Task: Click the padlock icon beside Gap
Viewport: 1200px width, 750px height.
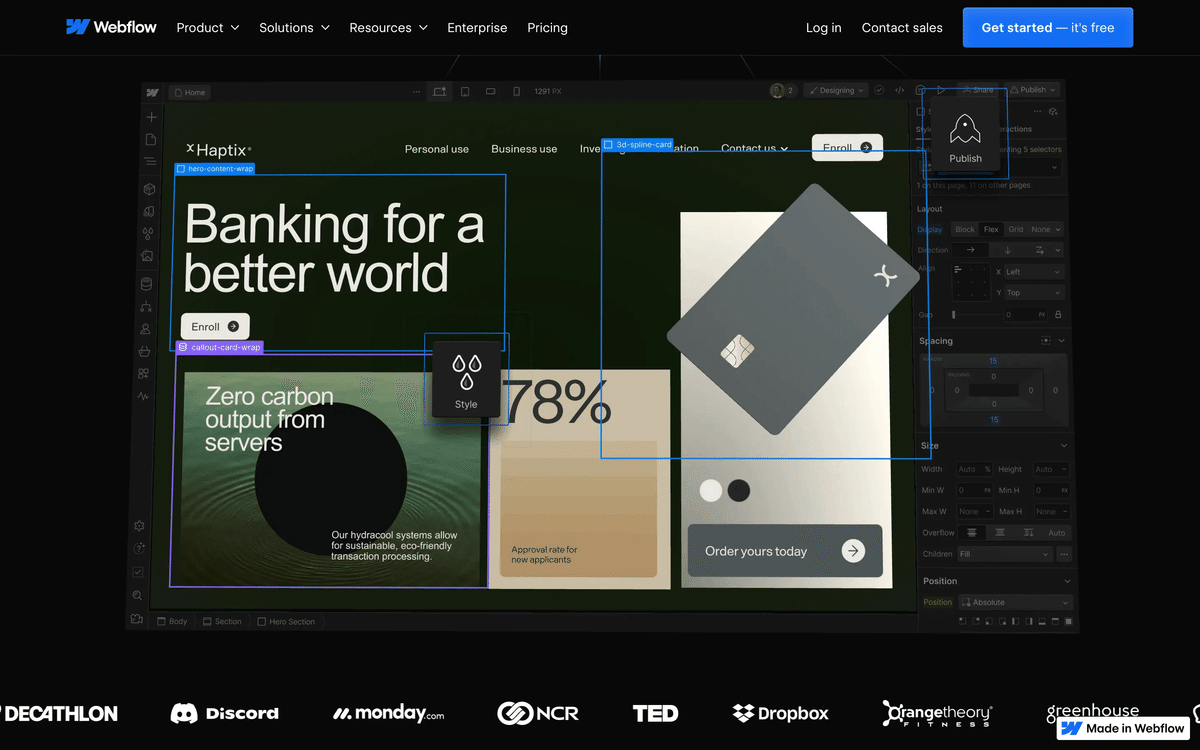Action: click(x=1058, y=314)
